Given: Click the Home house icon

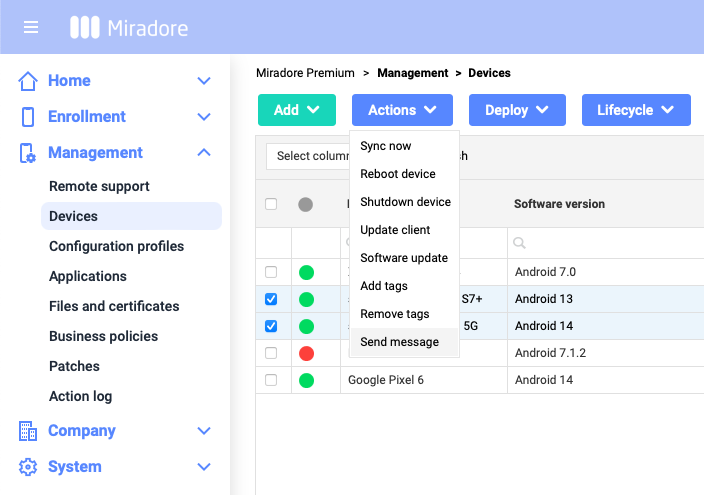Looking at the screenshot, I should click(x=28, y=81).
